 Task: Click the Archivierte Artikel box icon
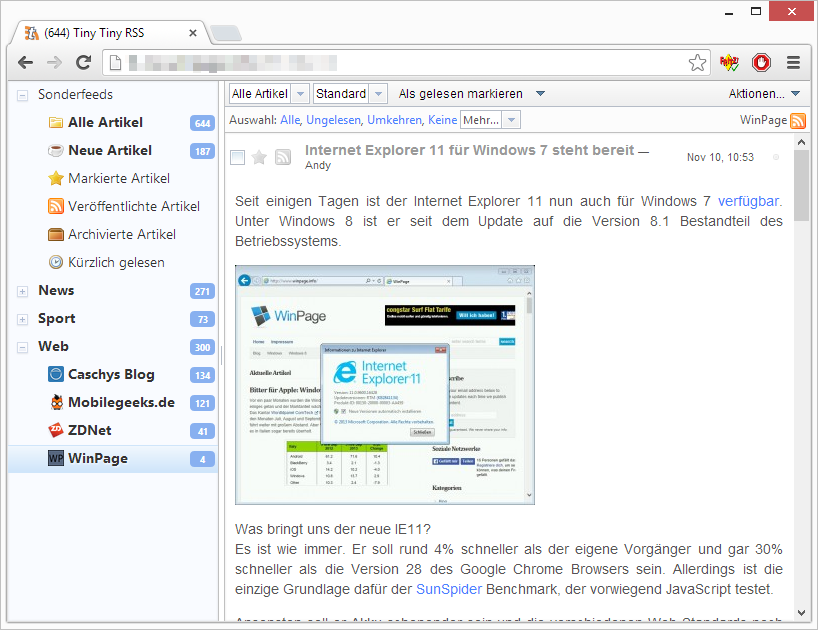[56, 235]
